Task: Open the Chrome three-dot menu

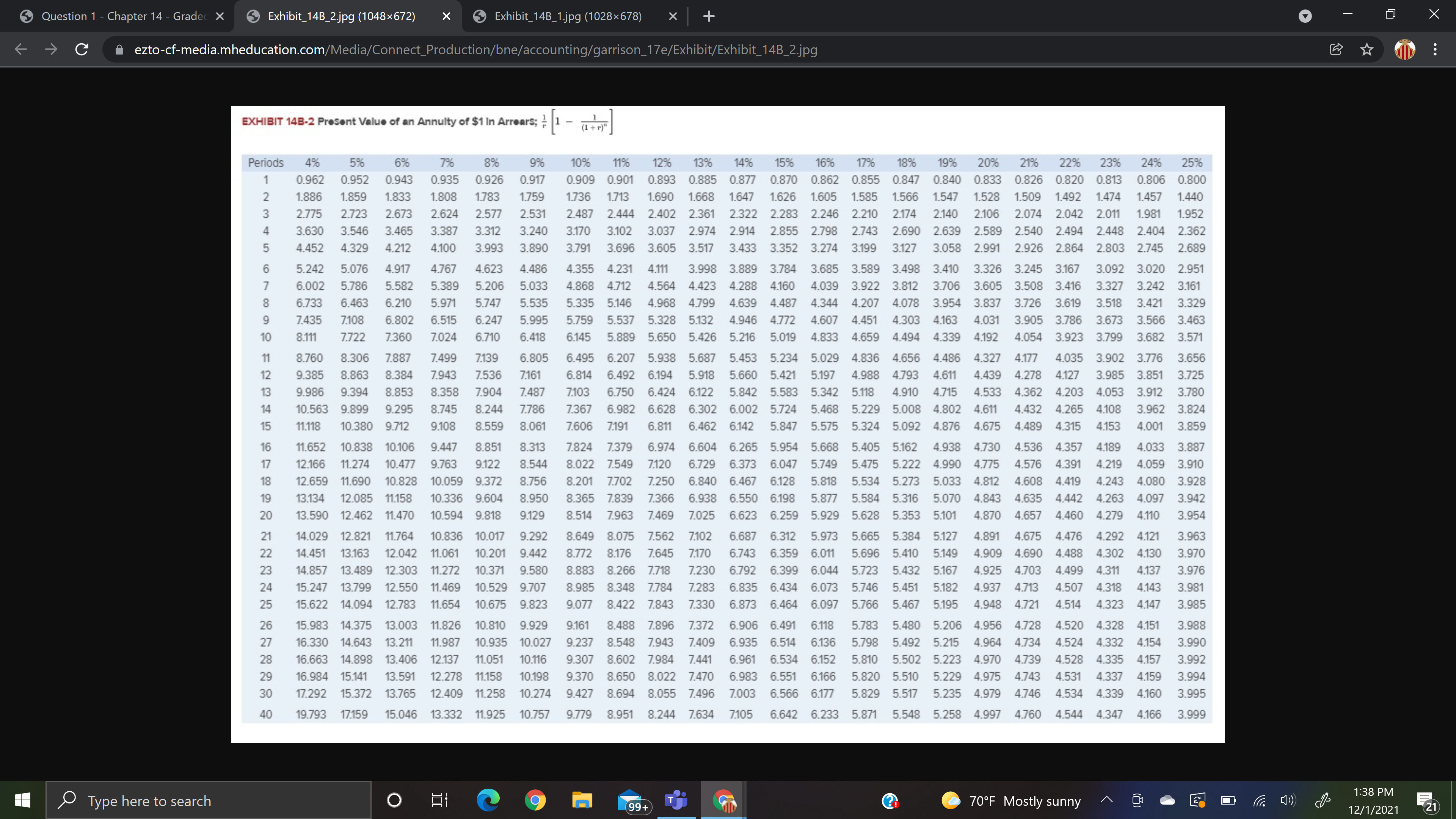Action: click(1435, 50)
